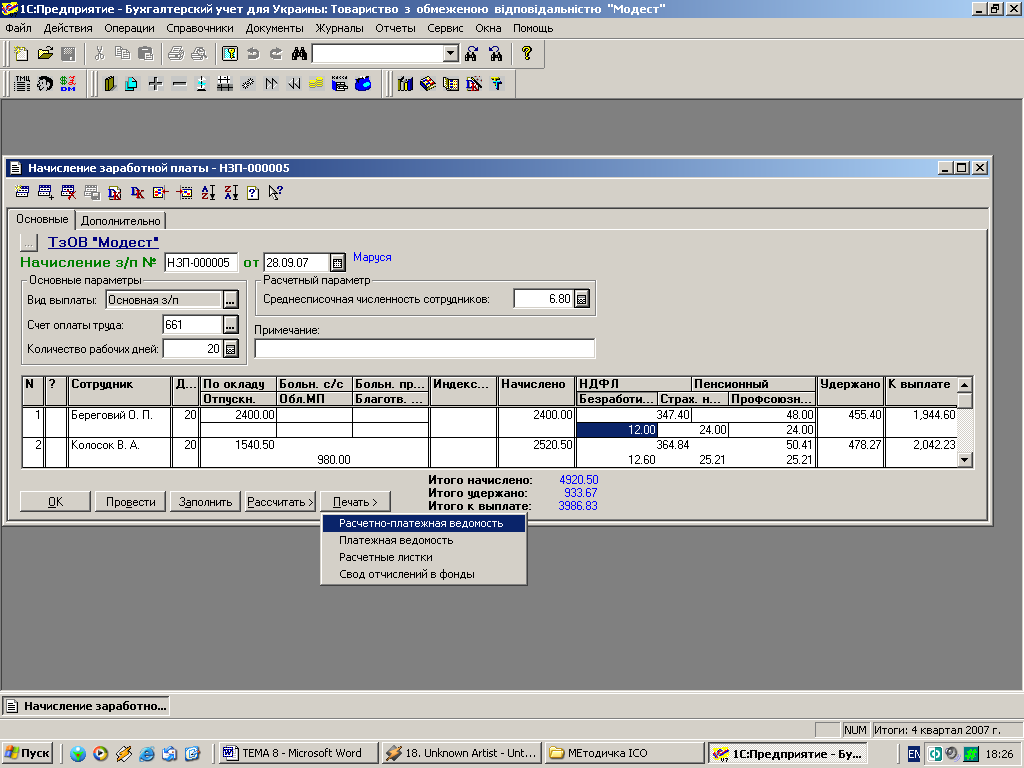Click the add row with plus icon
The width and height of the screenshot is (1024, 768).
click(x=46, y=192)
